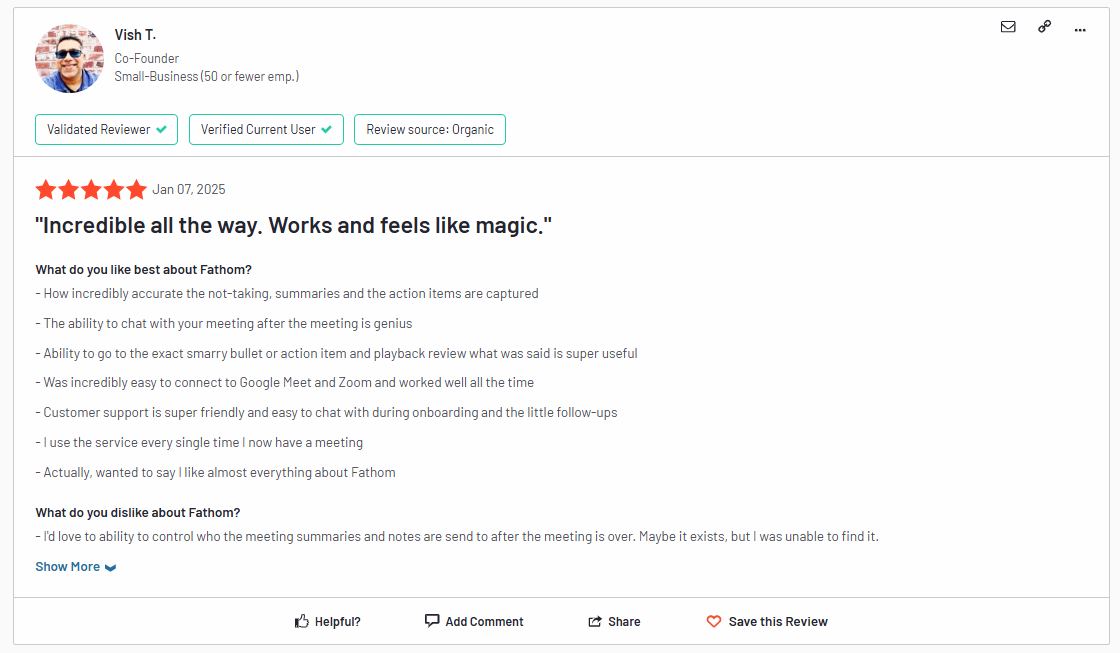Click the first rating star
Viewport: 1120px width, 653px height.
[x=46, y=189]
